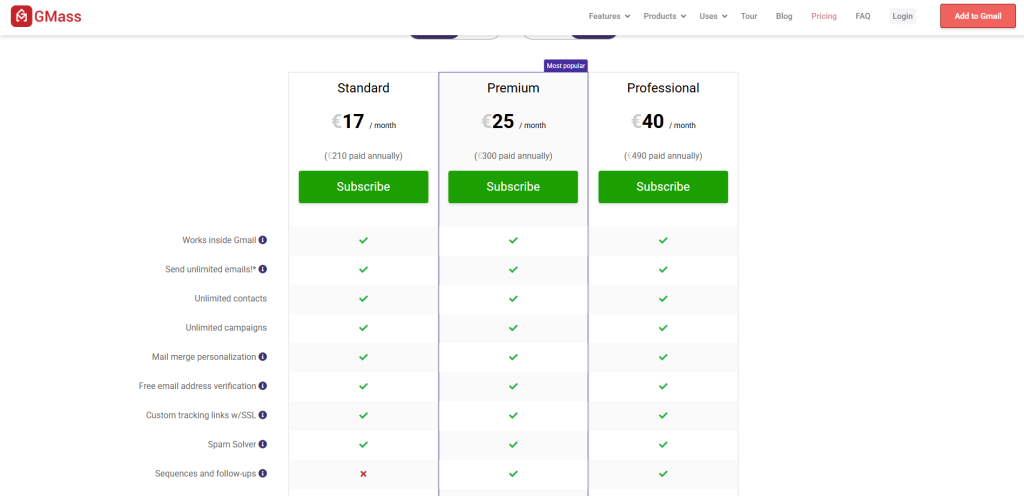This screenshot has height=496, width=1024.
Task: Open info icon for Custom tracking links
Action: (x=263, y=415)
